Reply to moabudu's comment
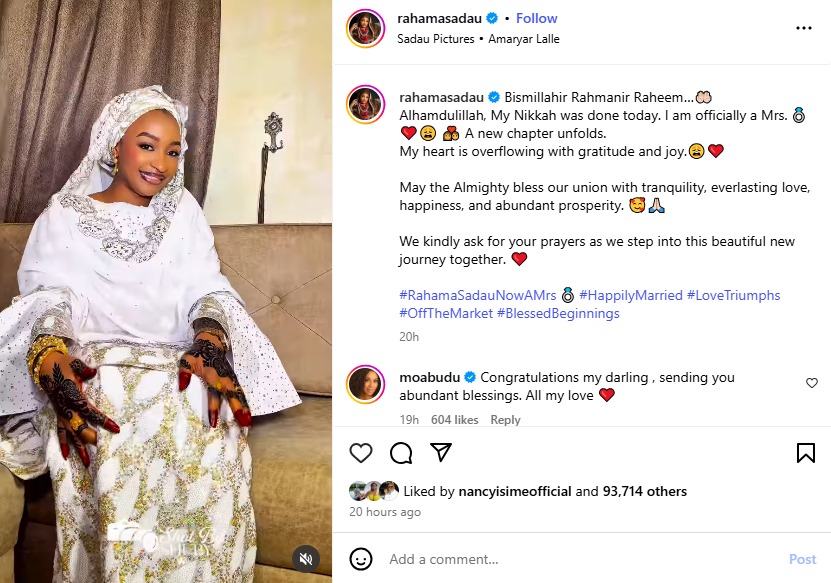The width and height of the screenshot is (831, 583). pyautogui.click(x=505, y=420)
